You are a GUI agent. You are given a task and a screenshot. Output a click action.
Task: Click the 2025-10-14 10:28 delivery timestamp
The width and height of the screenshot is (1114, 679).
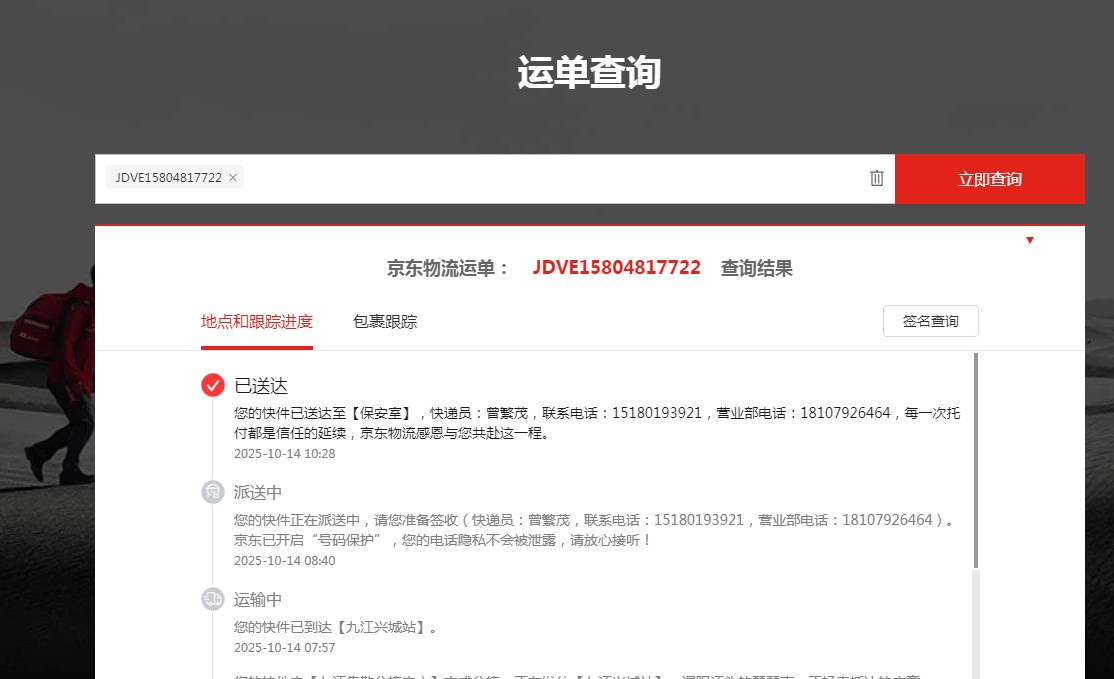[x=285, y=454]
